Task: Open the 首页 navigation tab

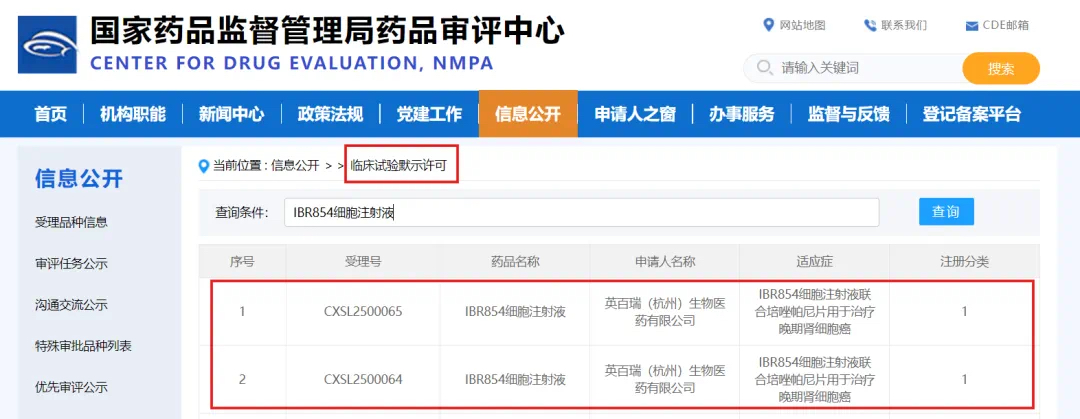Action: tap(50, 114)
